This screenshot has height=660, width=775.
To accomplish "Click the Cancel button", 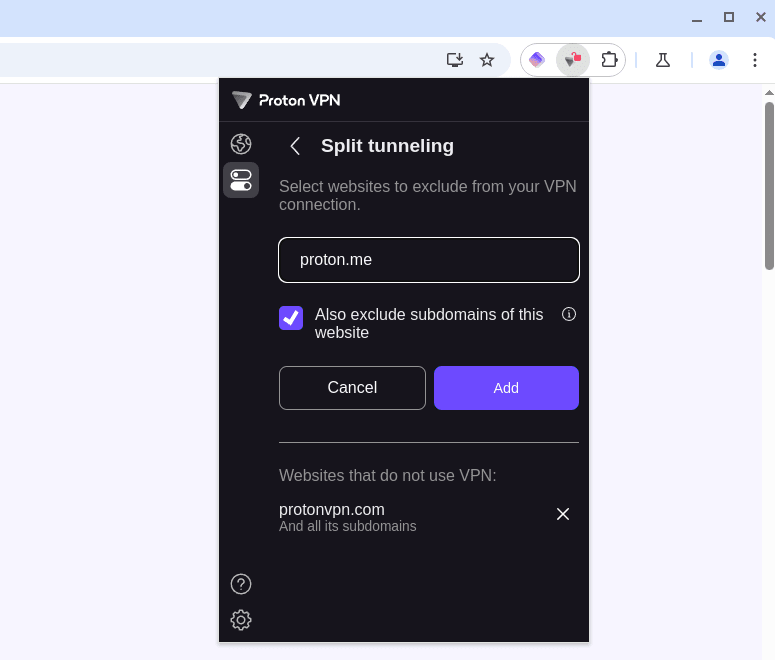I will coord(352,388).
